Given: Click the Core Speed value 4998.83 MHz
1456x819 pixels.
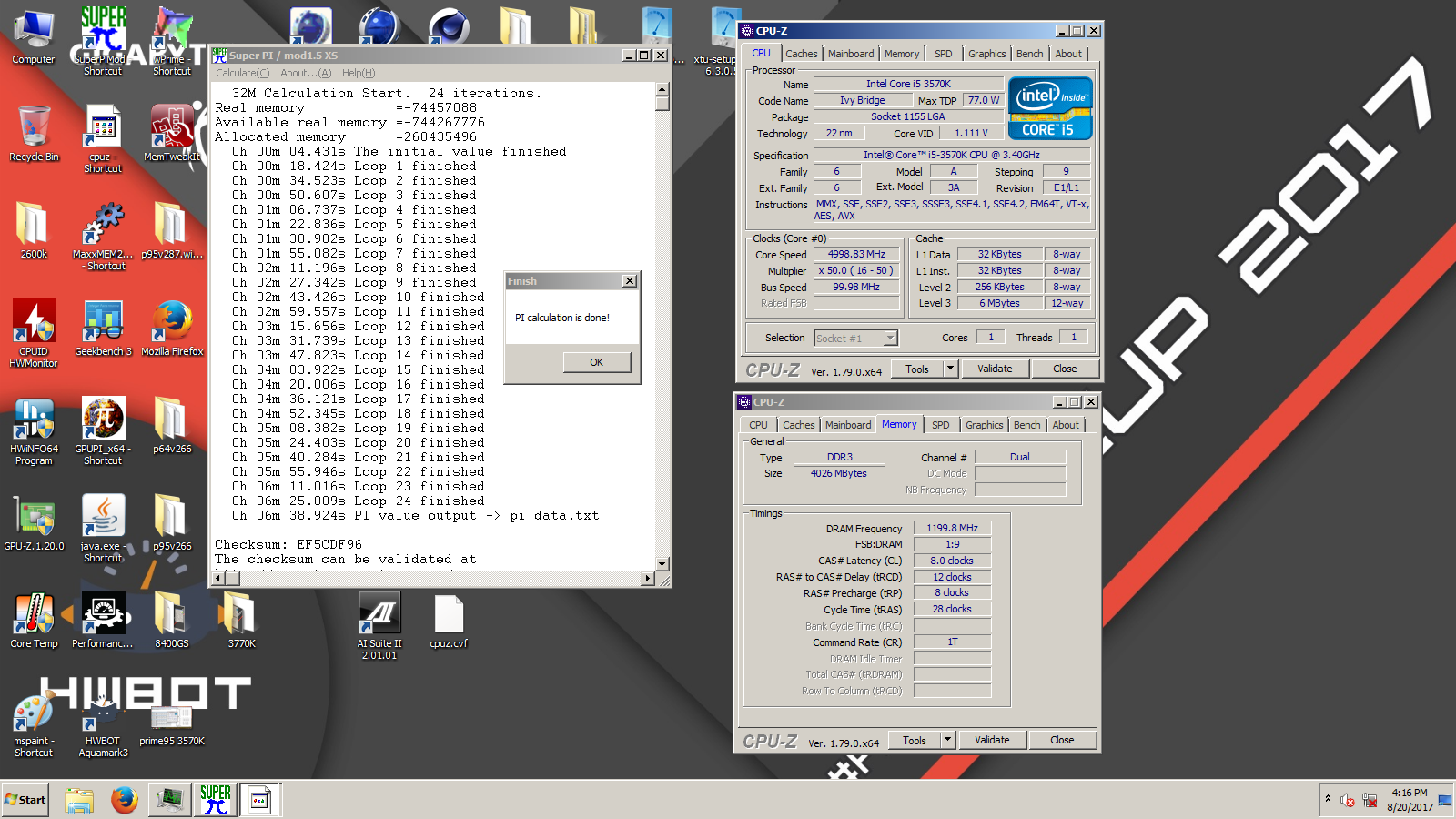Looking at the screenshot, I should [856, 254].
